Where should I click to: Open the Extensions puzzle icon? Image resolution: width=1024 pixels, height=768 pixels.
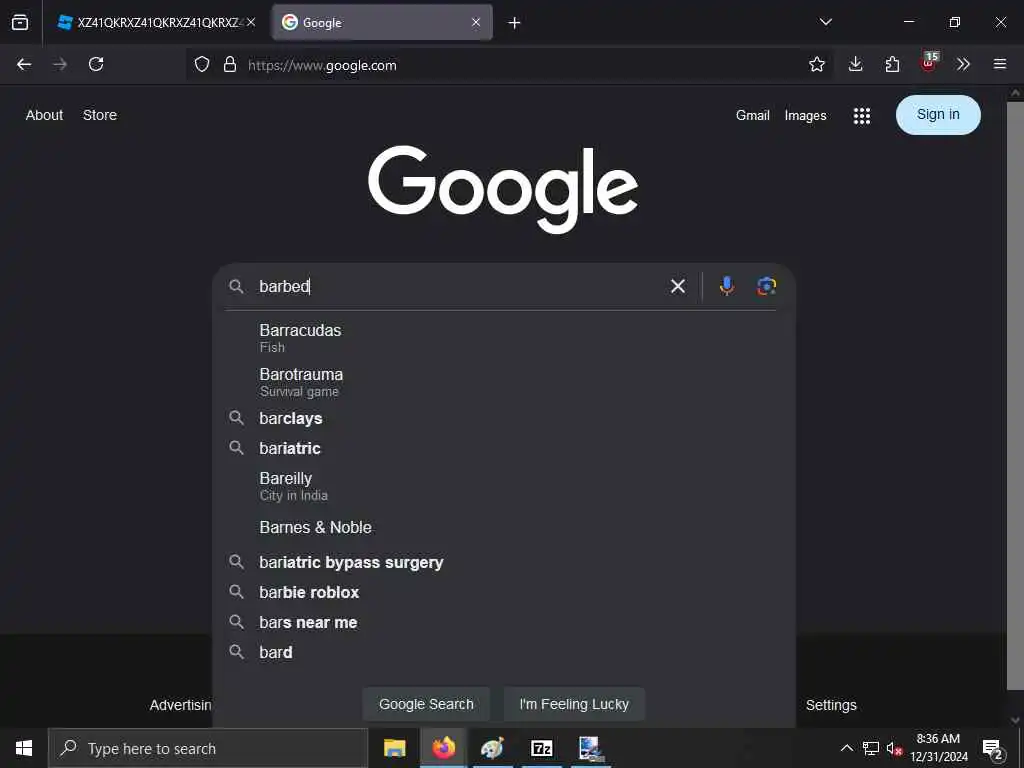pyautogui.click(x=892, y=64)
